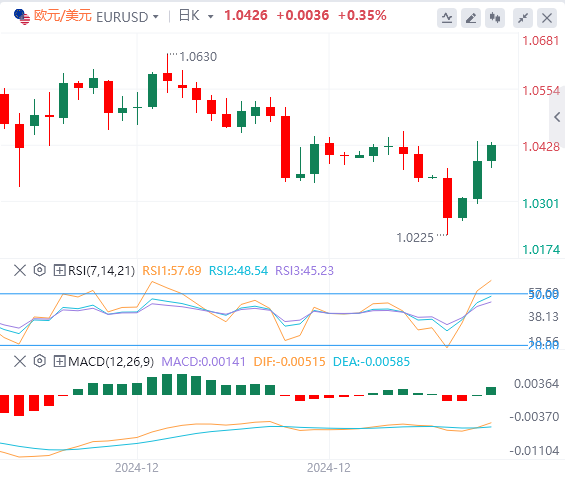Click the EUR/USD flag icon
The height and width of the screenshot is (480, 565).
[22, 17]
